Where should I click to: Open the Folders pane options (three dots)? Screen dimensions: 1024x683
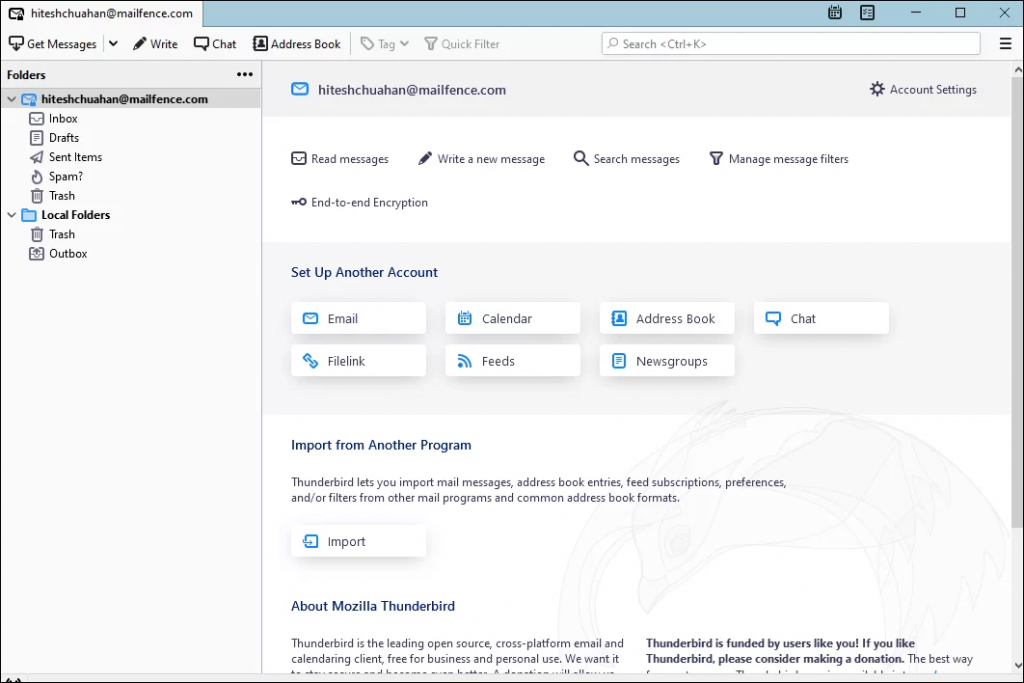pyautogui.click(x=245, y=74)
